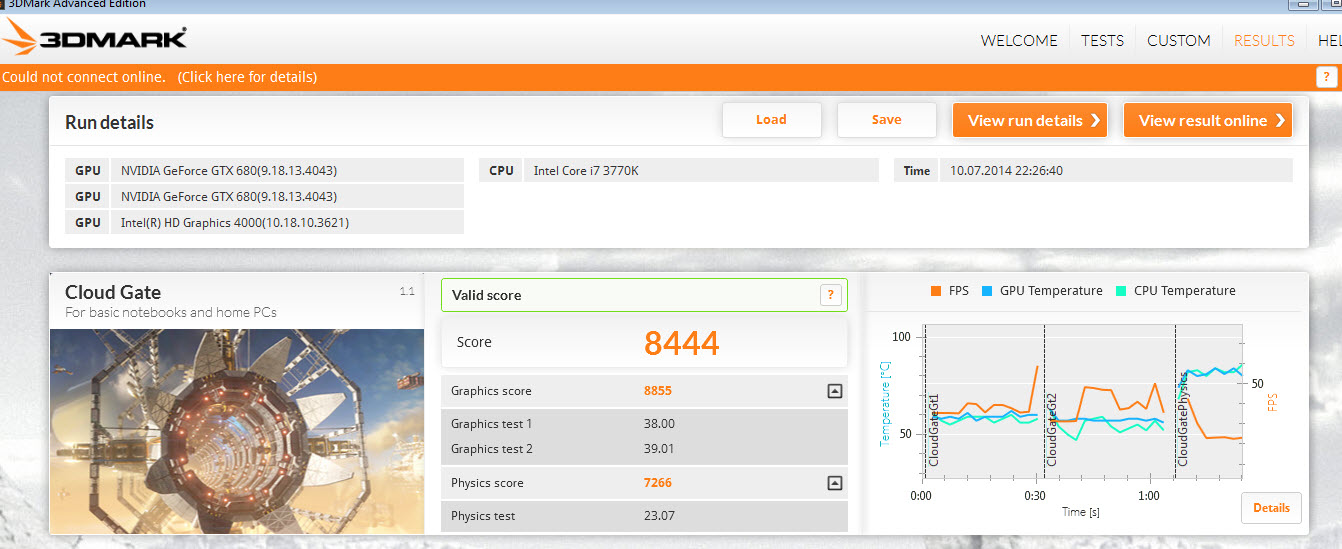
Task: Open help icon in orange notification bar
Action: tap(1326, 77)
